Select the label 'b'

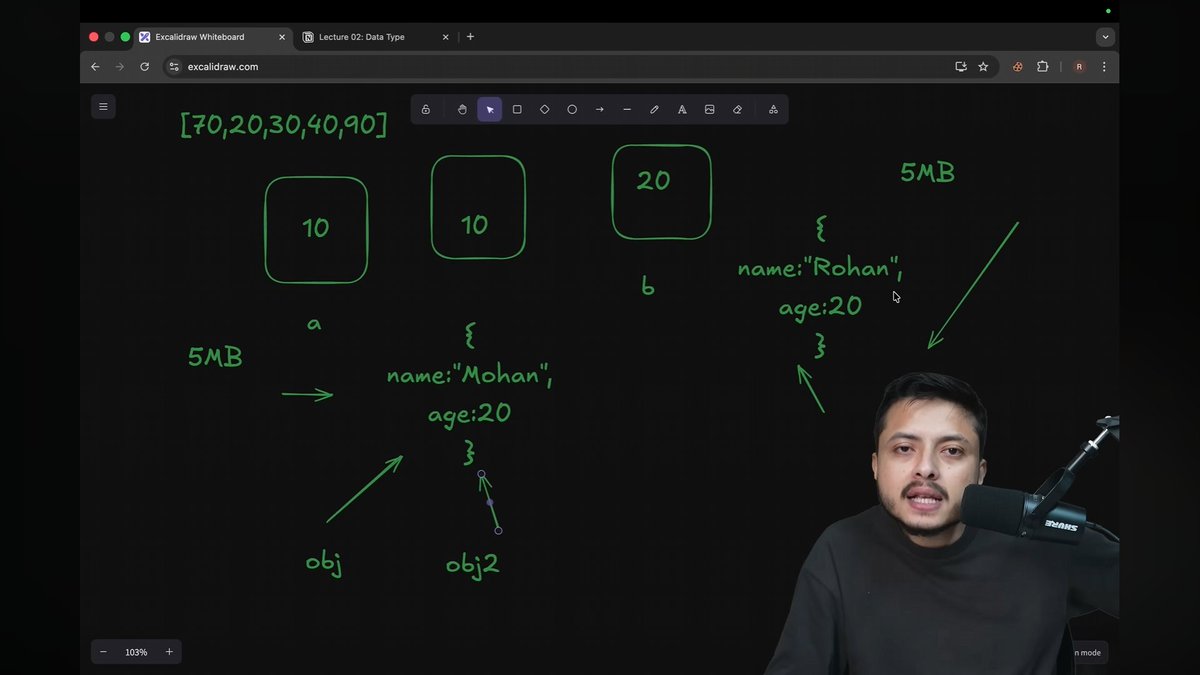pyautogui.click(x=648, y=286)
